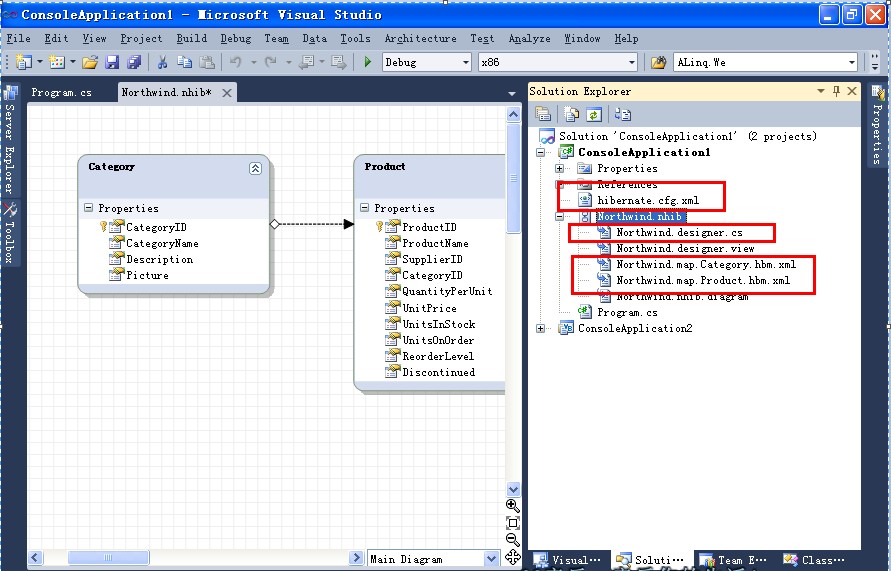The width and height of the screenshot is (891, 571).
Task: Click the Redo arrow icon
Action: tap(270, 62)
